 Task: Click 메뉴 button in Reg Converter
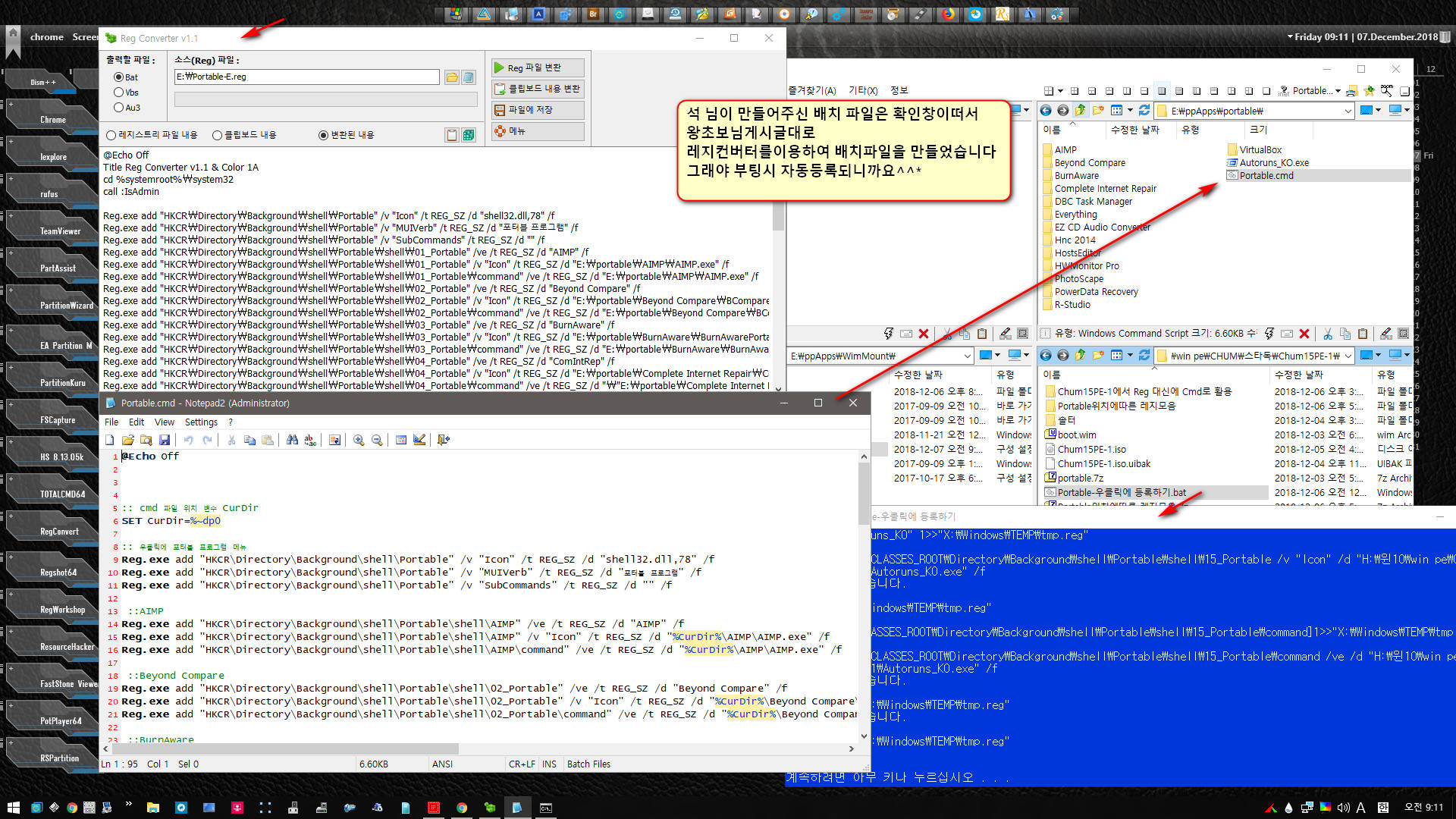[538, 131]
